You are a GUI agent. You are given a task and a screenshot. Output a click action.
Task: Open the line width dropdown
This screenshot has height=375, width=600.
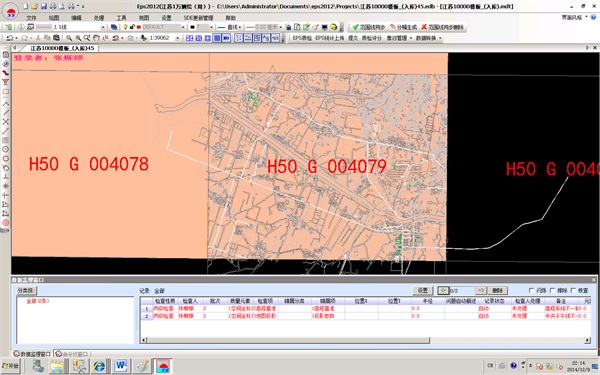pos(280,27)
